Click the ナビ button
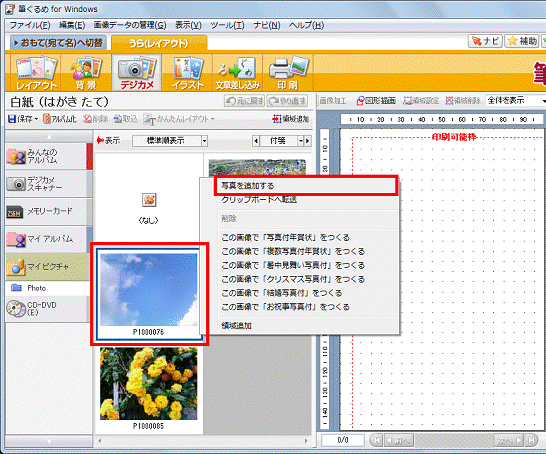 tap(485, 41)
